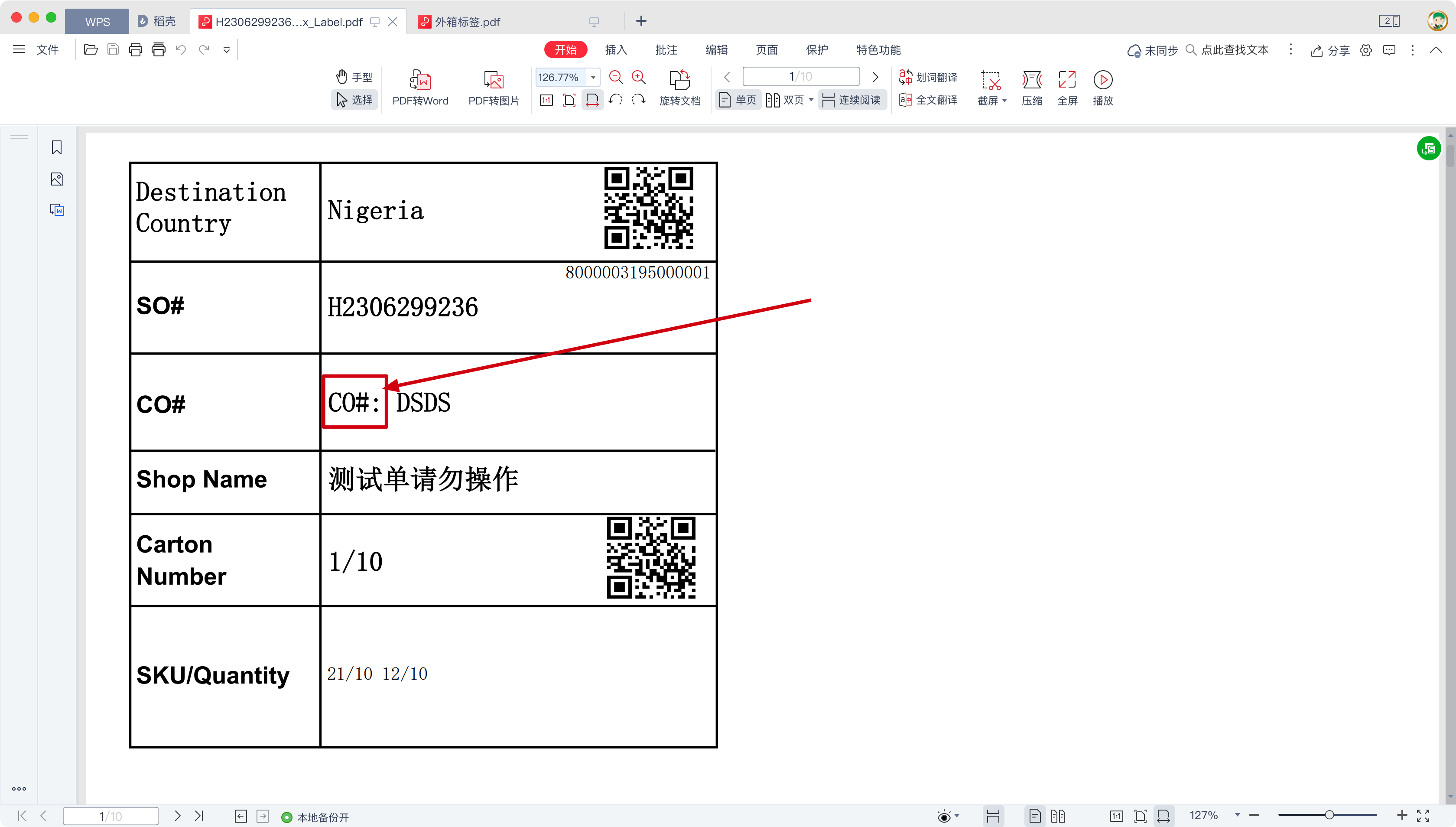Image resolution: width=1456 pixels, height=827 pixels.
Task: Open the bookmark panel in the sidebar
Action: tap(57, 148)
